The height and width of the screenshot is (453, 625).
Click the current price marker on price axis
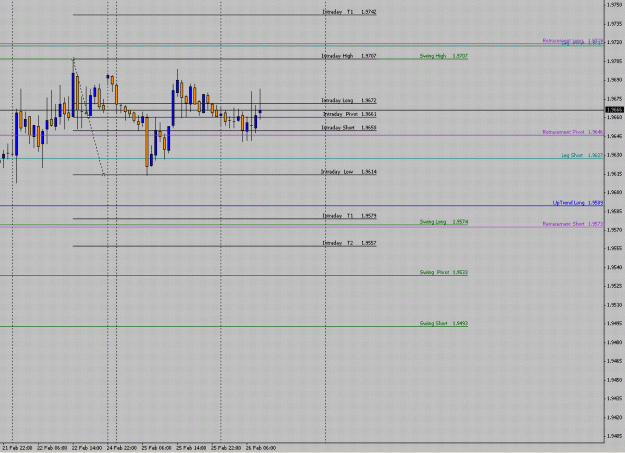[x=614, y=110]
